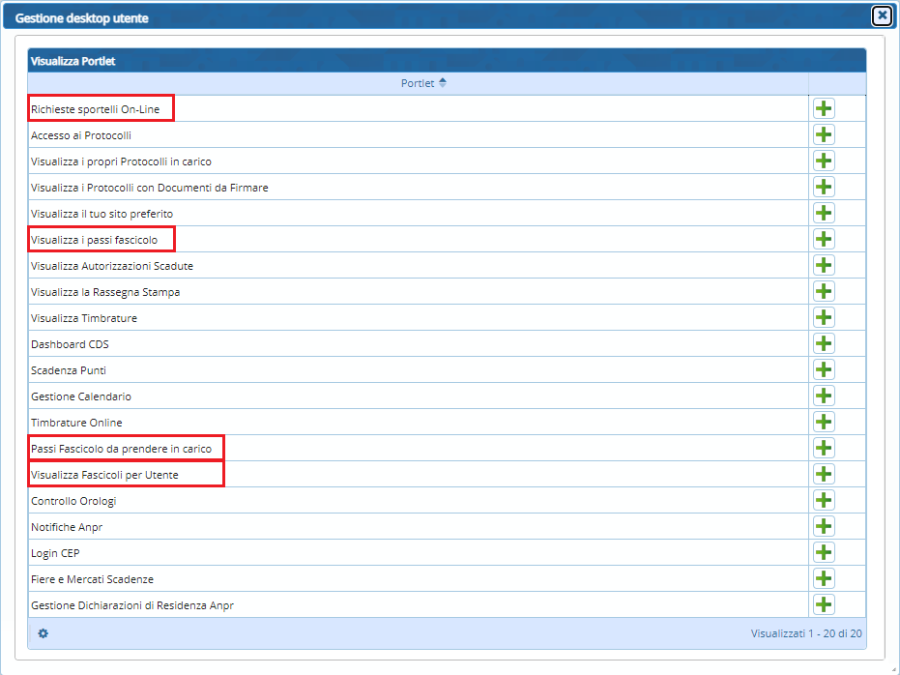Viewport: 900px width, 675px height.
Task: Add the Accesso ai Protocolli portlet
Action: click(823, 135)
